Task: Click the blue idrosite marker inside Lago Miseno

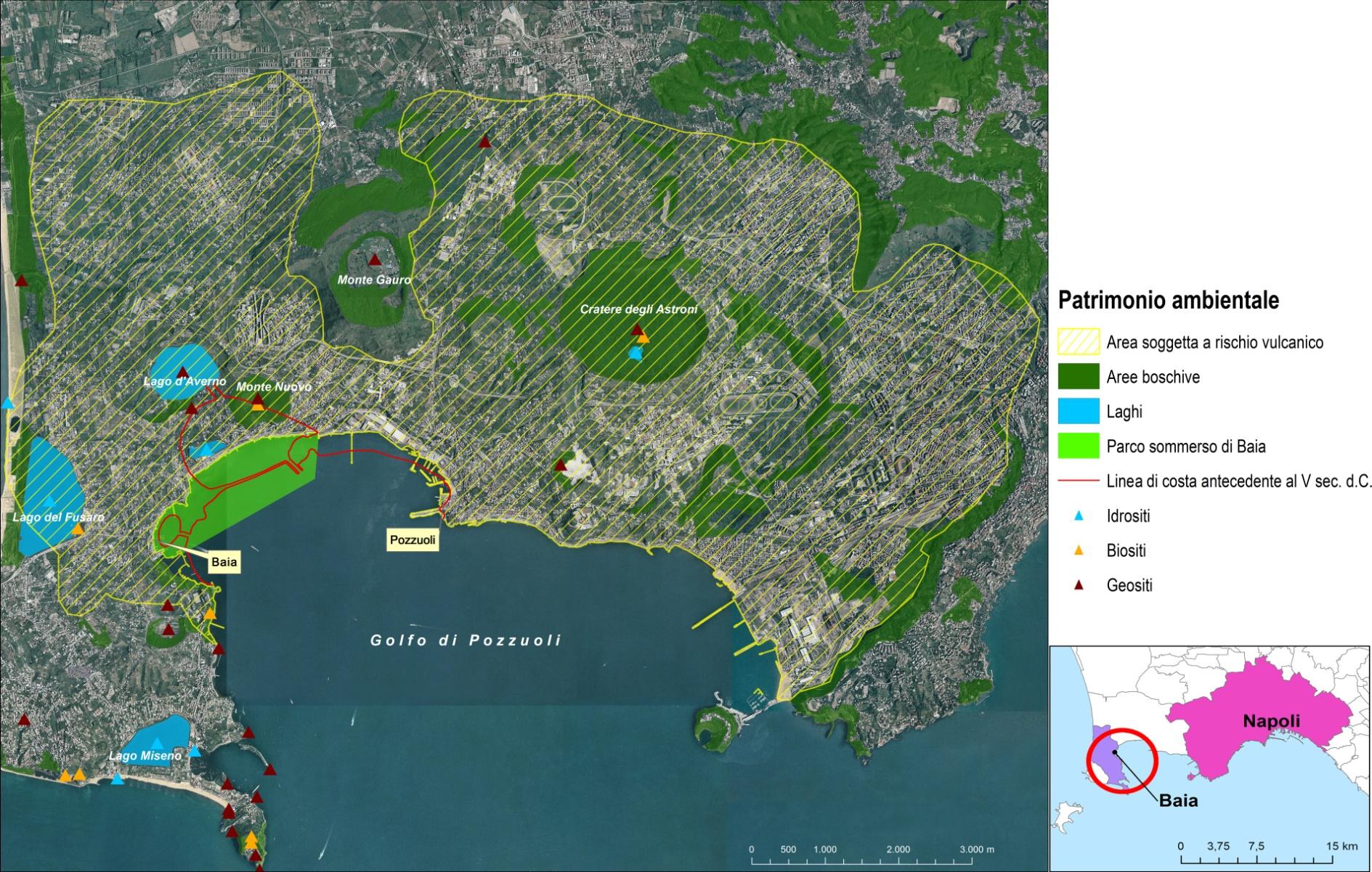Action: tap(157, 743)
